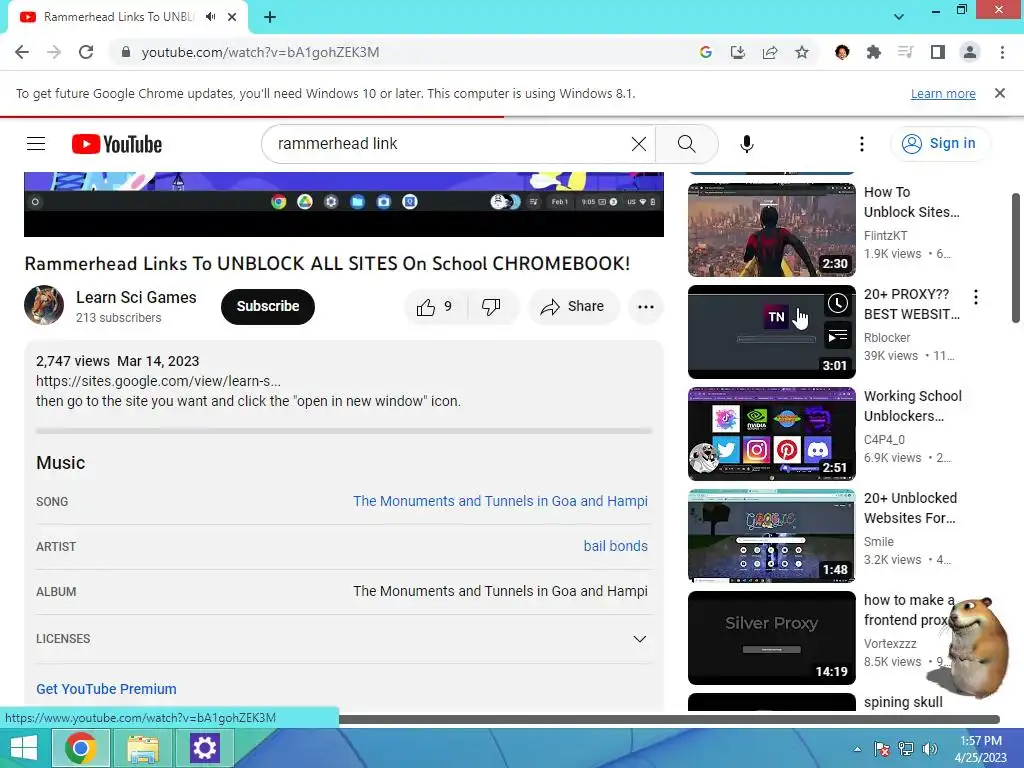
Task: Open media controls in the Chrome toolbar
Action: point(906,52)
